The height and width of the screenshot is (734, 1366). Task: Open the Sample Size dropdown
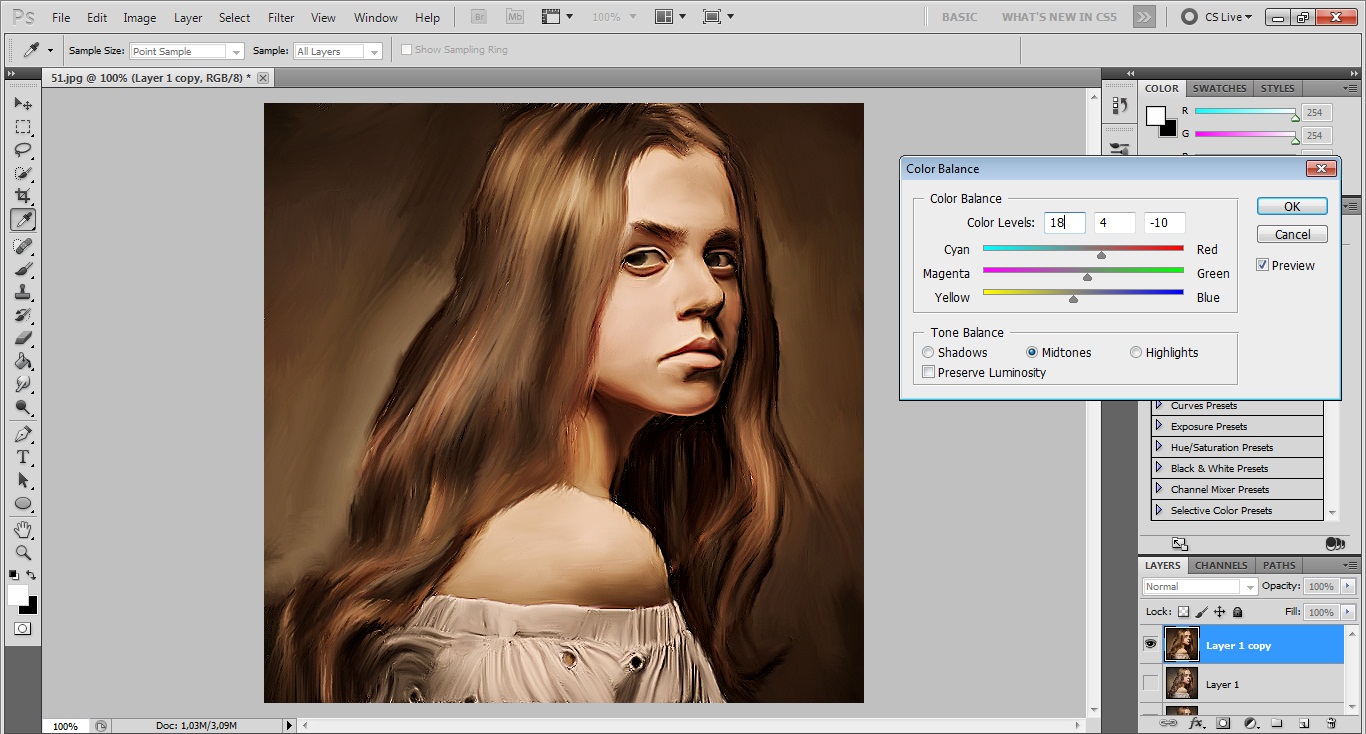coord(187,51)
